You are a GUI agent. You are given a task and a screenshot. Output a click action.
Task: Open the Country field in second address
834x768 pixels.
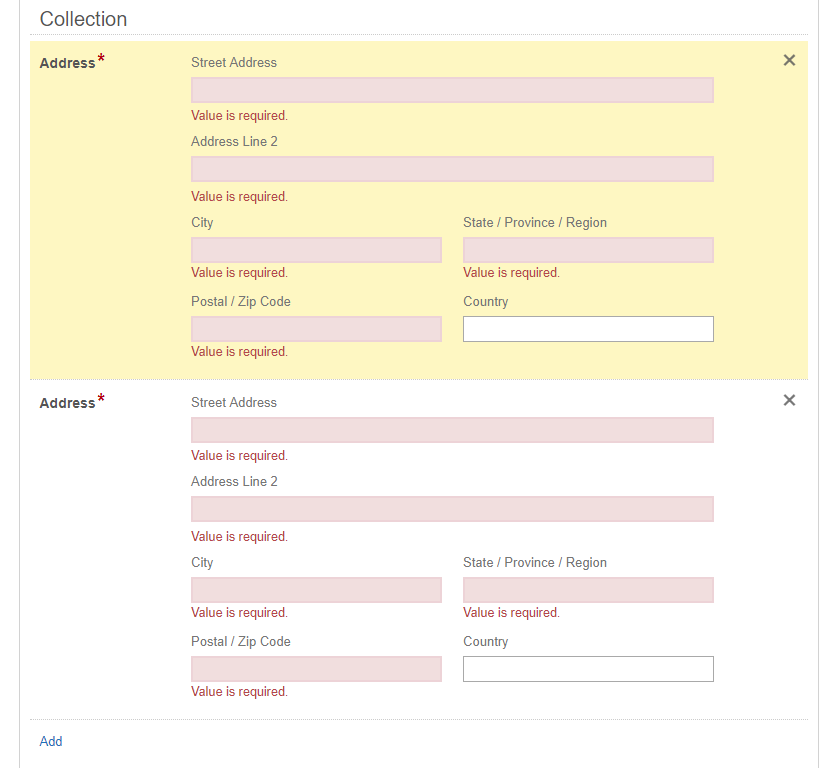[588, 669]
